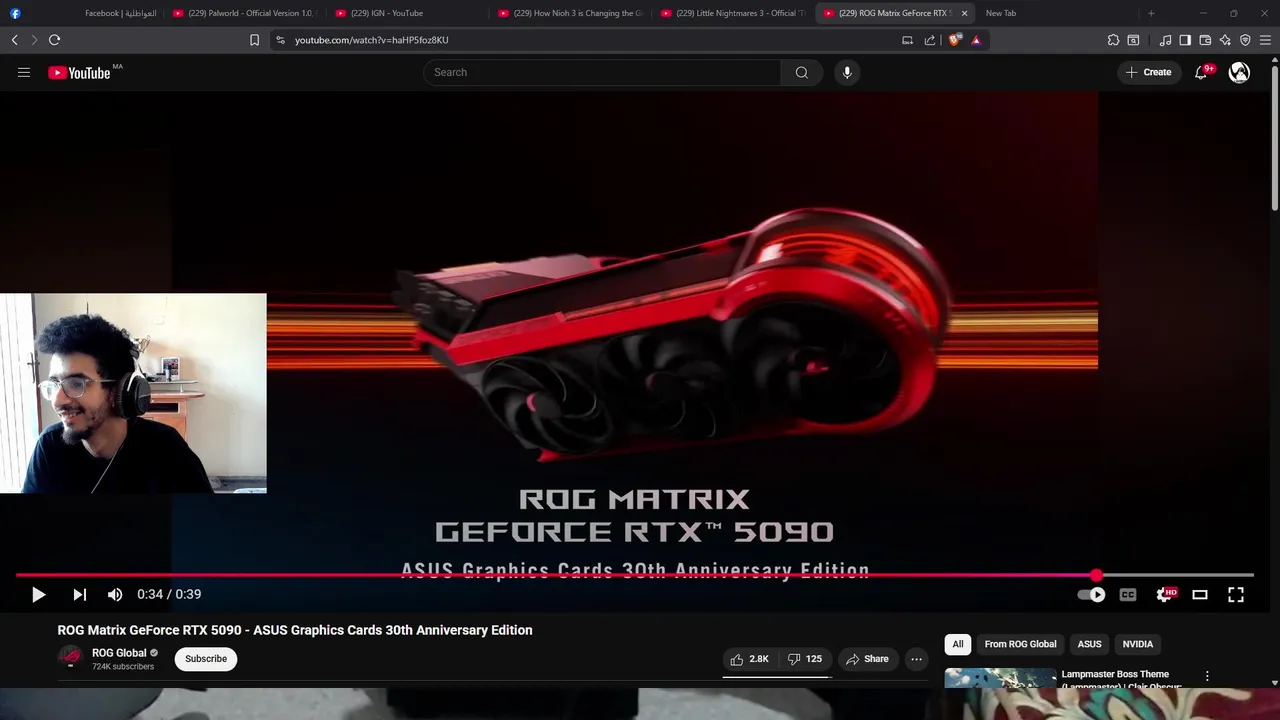
Task: Toggle the autoplay switch in player
Action: (x=1091, y=595)
